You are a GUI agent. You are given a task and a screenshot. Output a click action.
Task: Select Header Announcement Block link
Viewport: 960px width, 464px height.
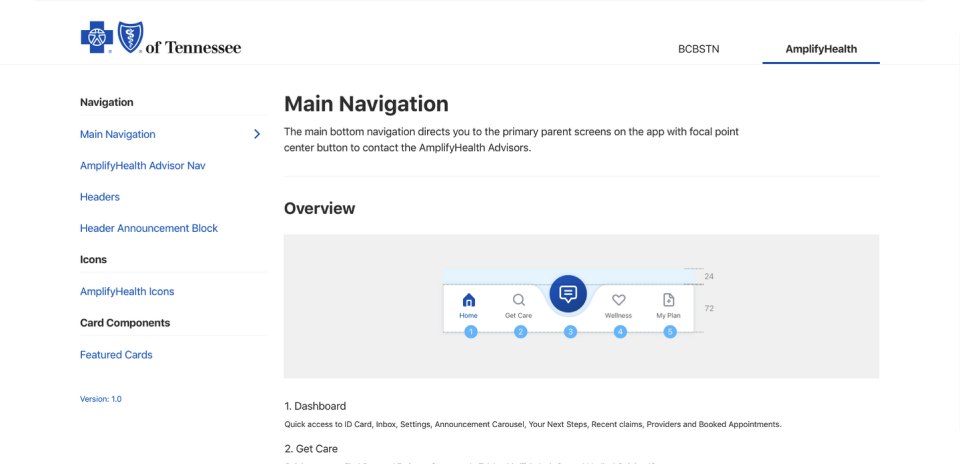click(x=149, y=228)
